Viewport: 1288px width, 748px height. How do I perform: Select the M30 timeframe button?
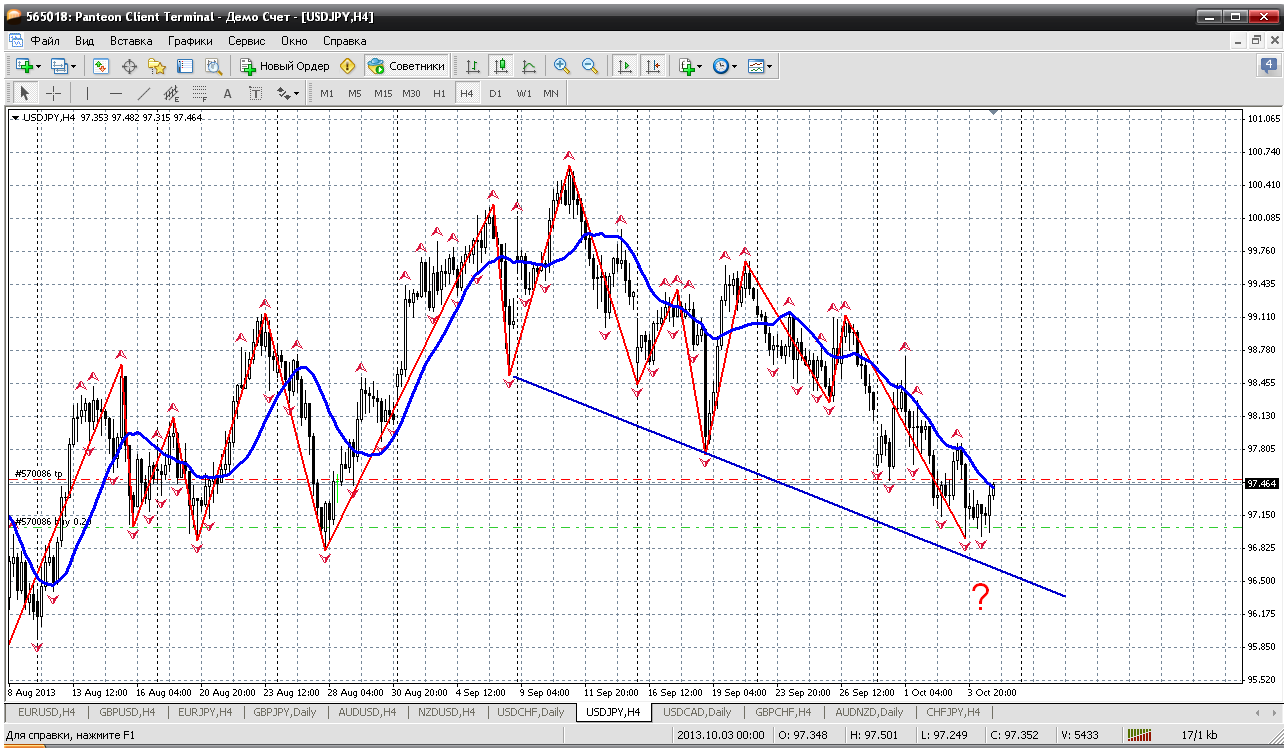[x=411, y=93]
